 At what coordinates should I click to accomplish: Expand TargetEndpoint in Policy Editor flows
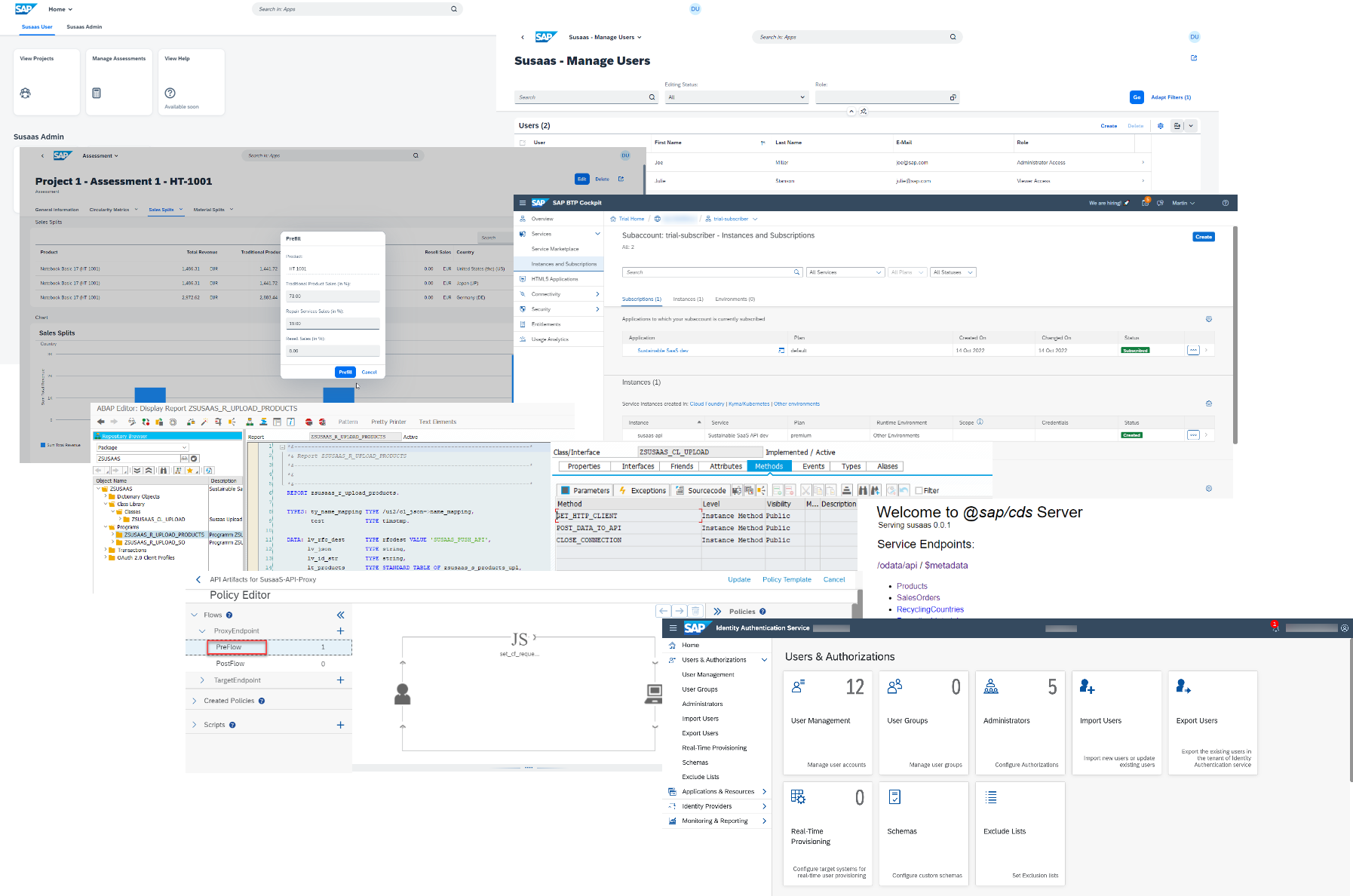click(x=202, y=680)
